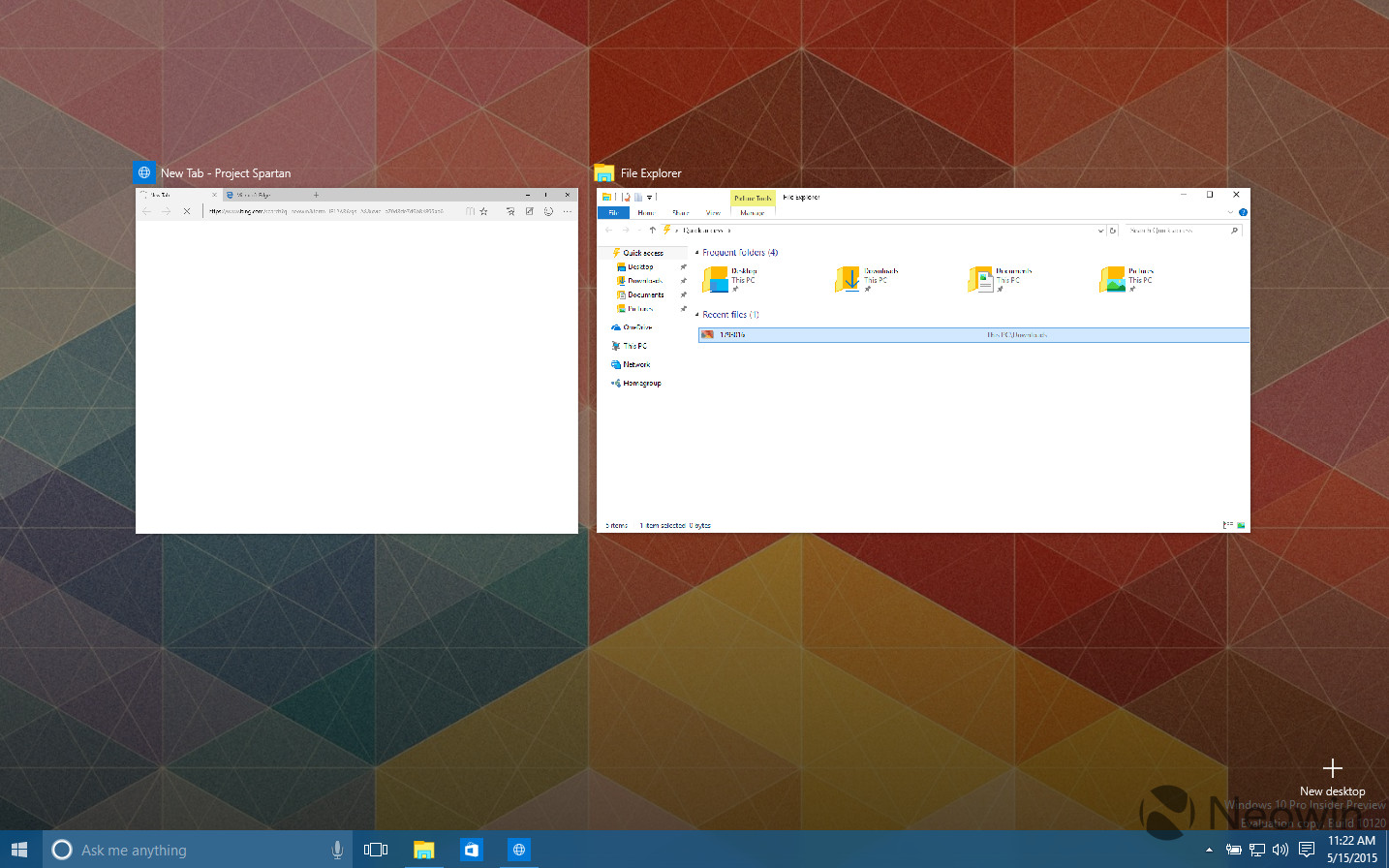1389x868 pixels.
Task: Stop page loading in Spartan
Action: 186,211
